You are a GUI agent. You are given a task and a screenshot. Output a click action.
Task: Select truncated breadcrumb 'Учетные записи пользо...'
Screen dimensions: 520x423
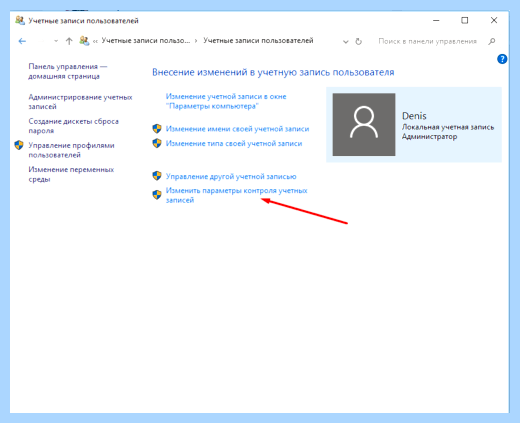pos(146,41)
